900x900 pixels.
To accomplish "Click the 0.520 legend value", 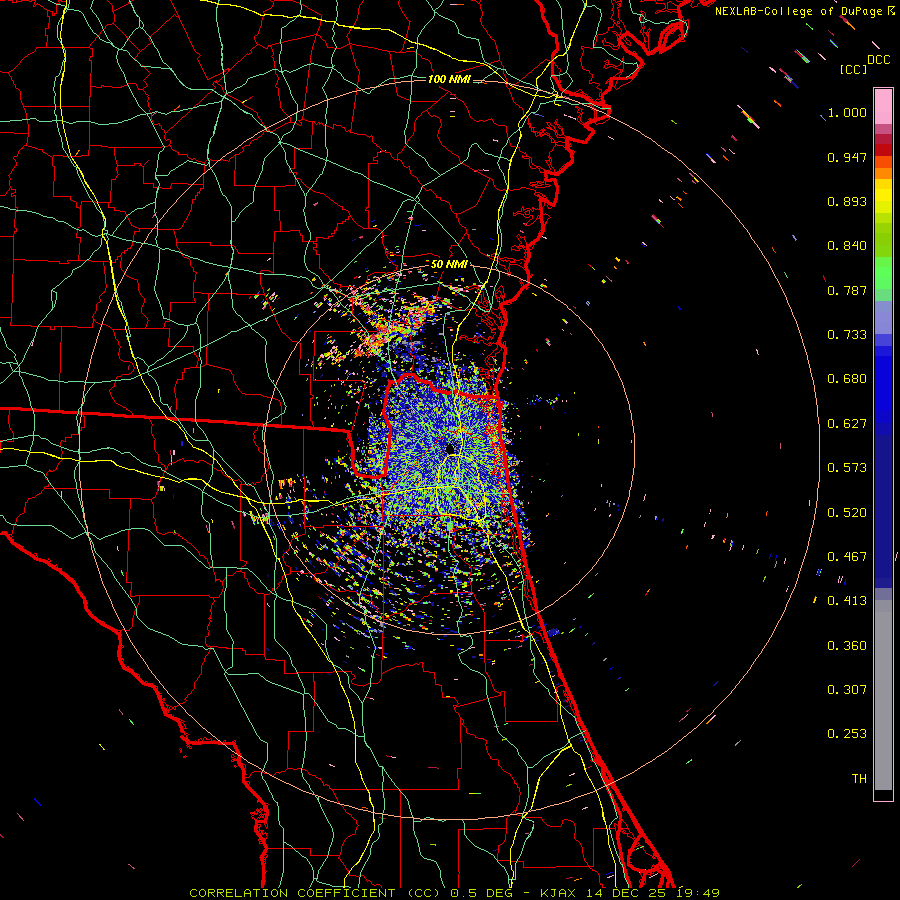I will (x=847, y=513).
